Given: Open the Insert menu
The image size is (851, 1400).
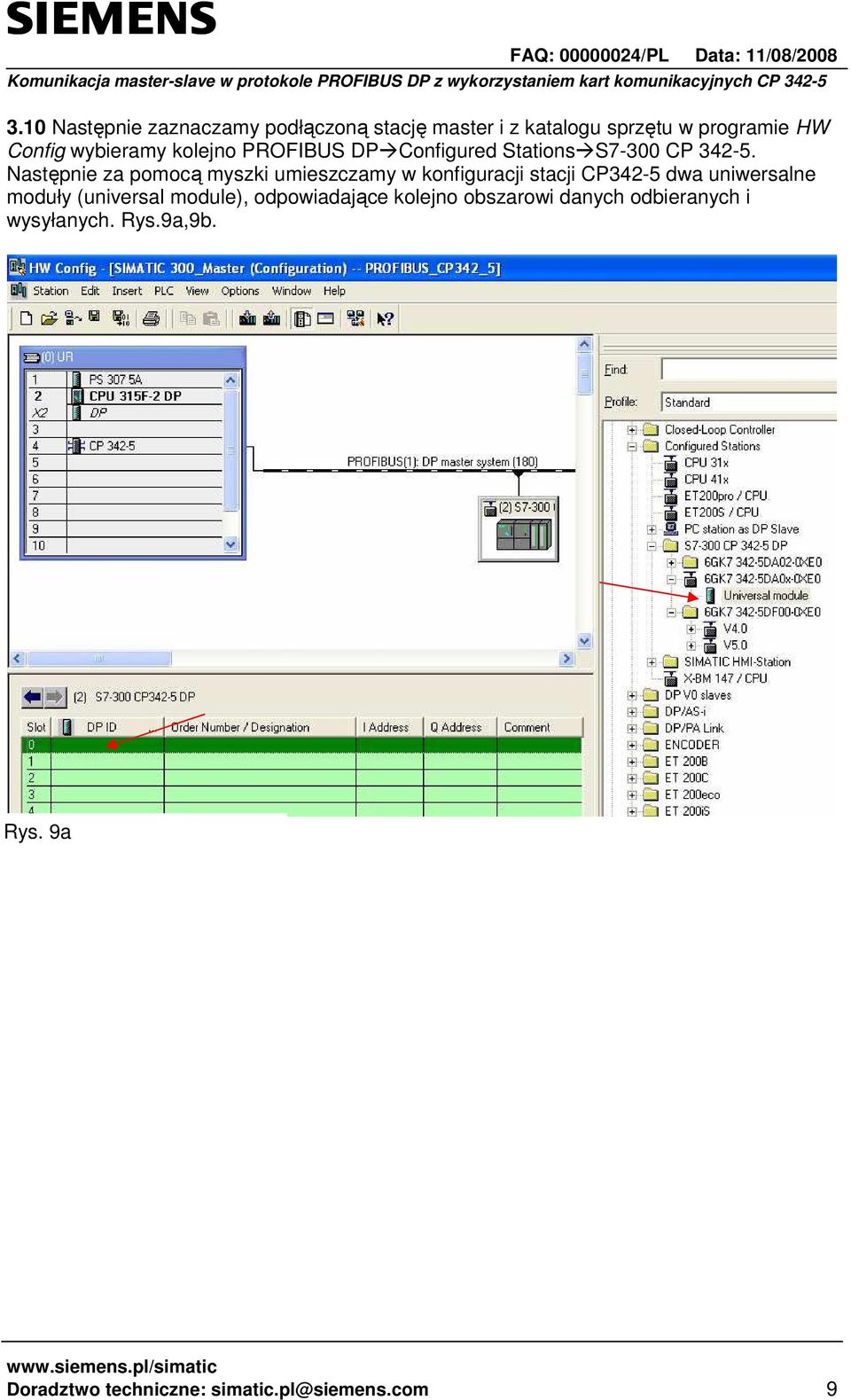Looking at the screenshot, I should pyautogui.click(x=127, y=291).
